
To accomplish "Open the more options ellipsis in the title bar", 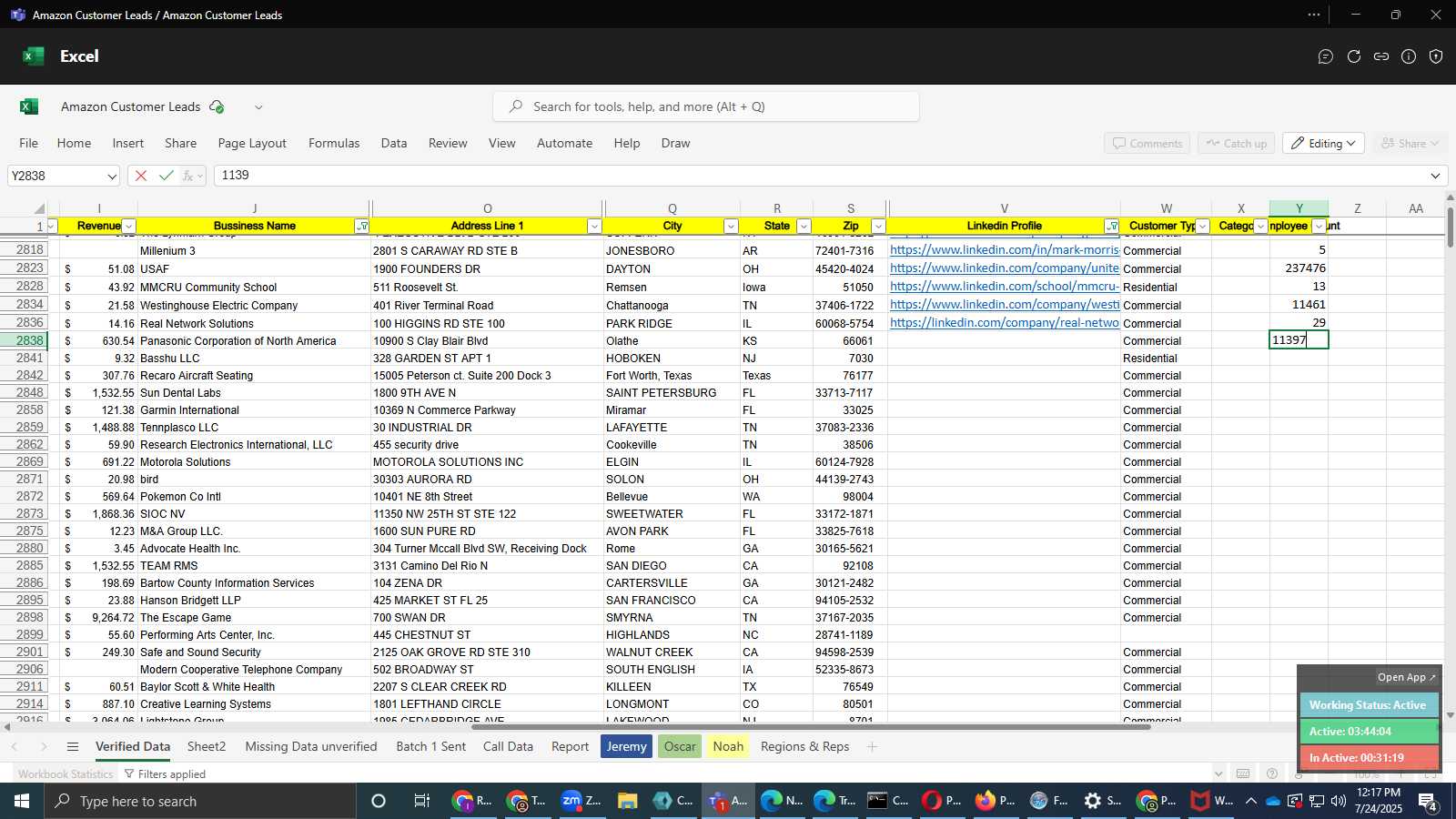I will coord(1314,15).
